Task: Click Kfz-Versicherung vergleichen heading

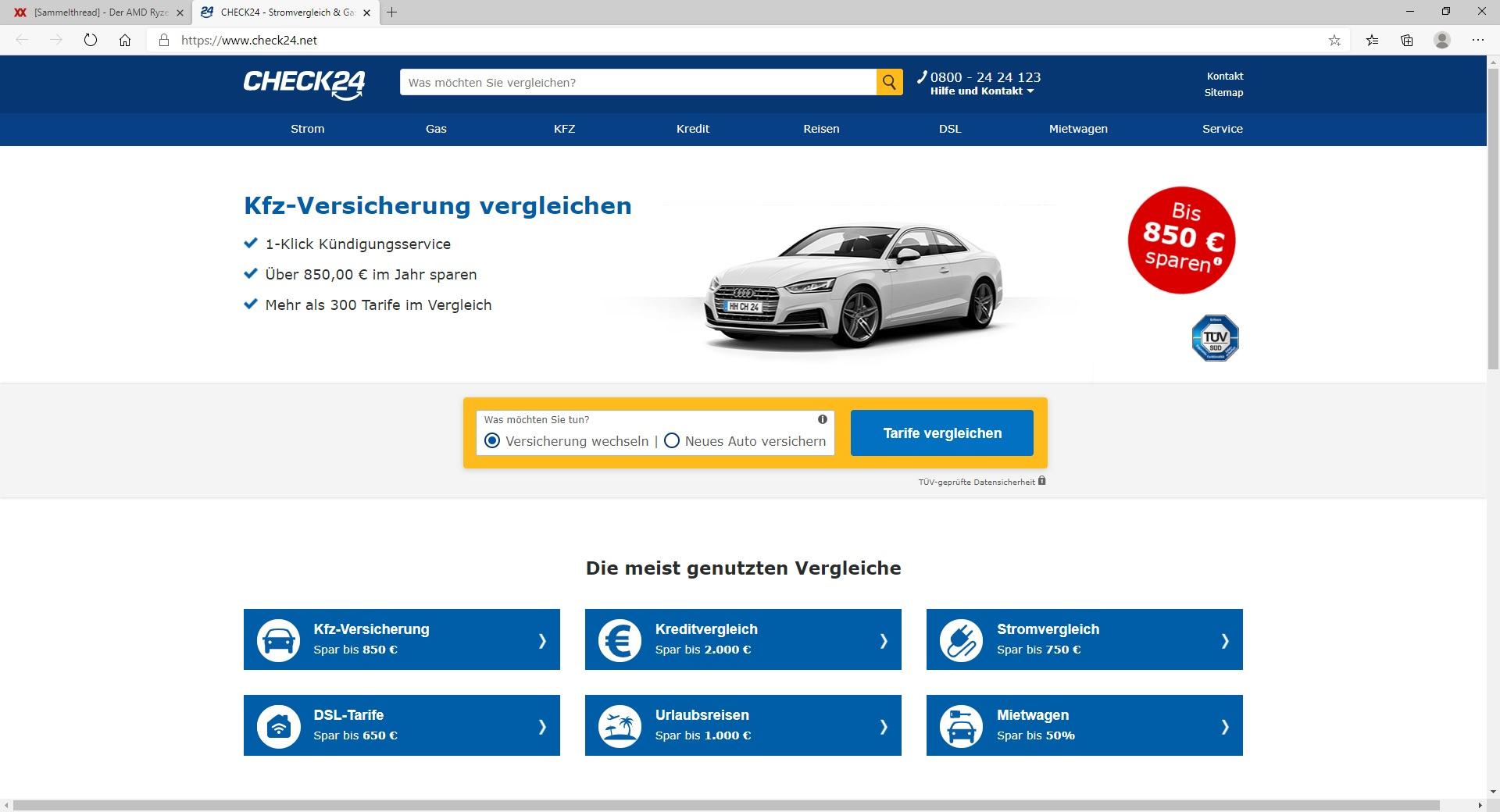Action: (x=437, y=205)
